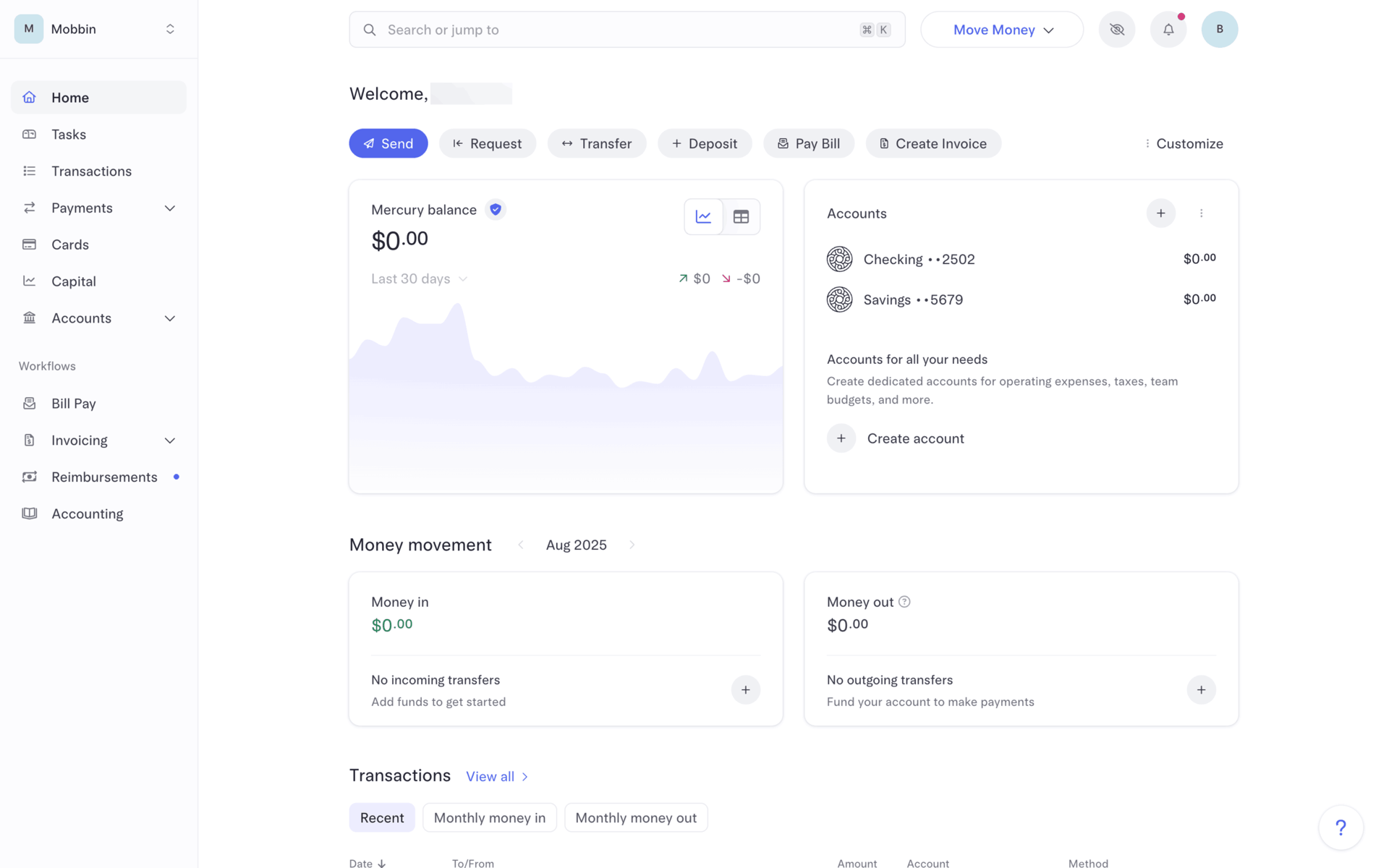The width and height of the screenshot is (1389, 868).
Task: Open the Move Money dropdown
Action: (x=1002, y=30)
